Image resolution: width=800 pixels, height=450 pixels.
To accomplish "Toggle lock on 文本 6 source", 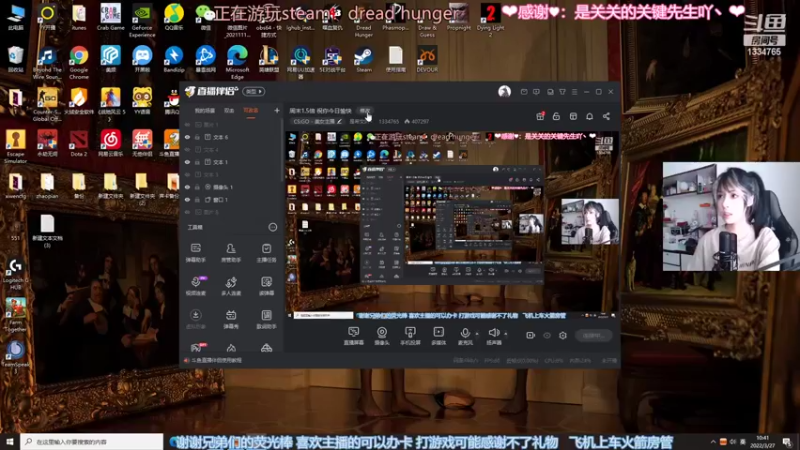I will point(197,137).
